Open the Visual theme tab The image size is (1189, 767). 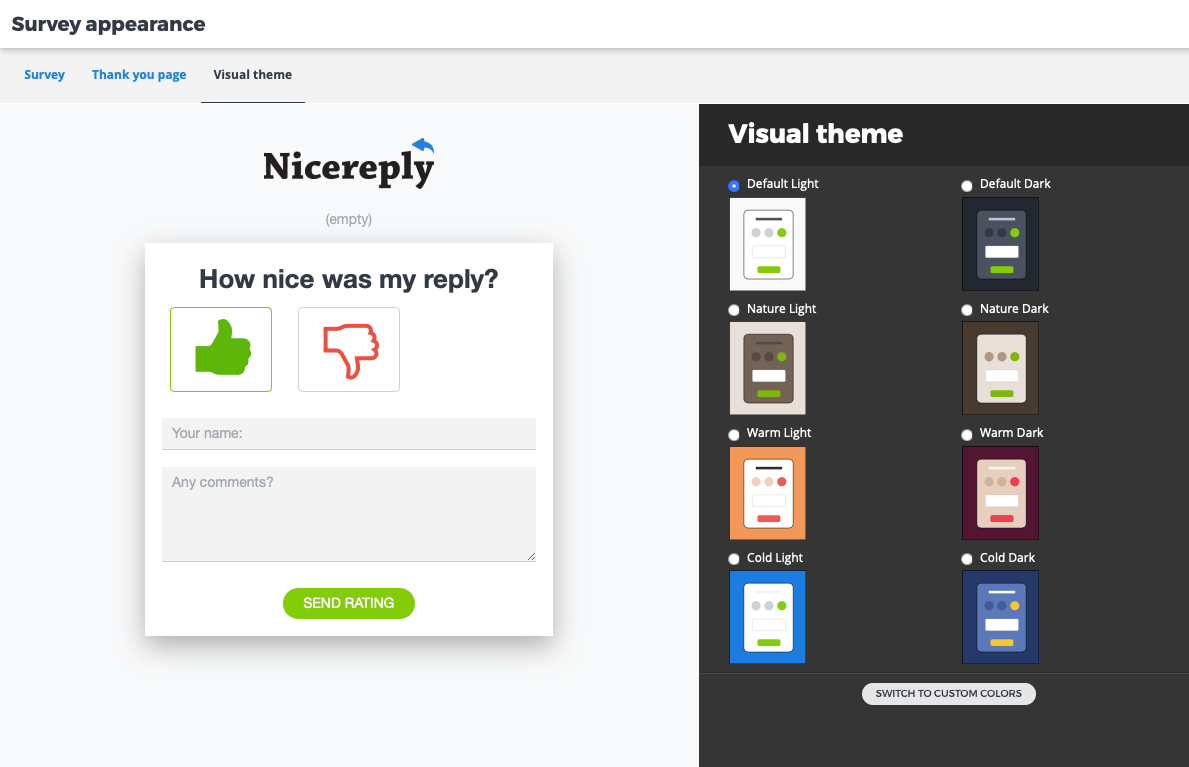[252, 75]
